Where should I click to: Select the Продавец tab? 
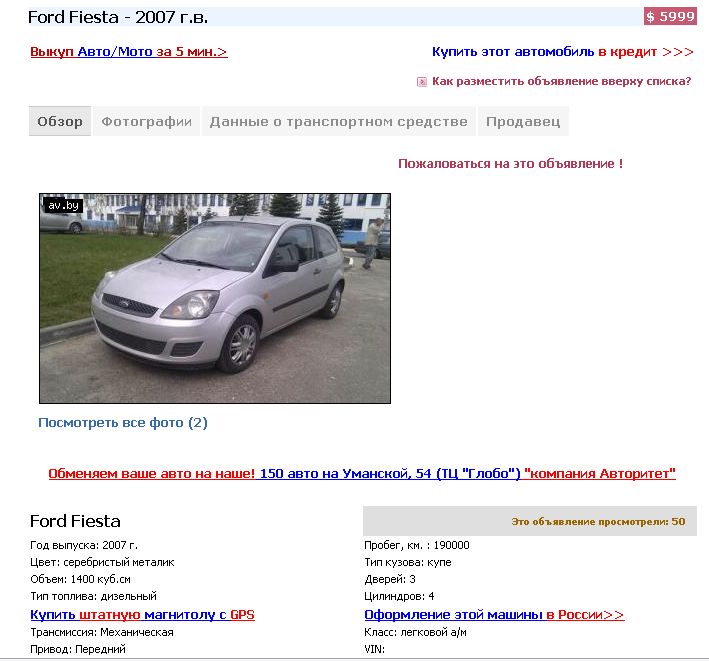tap(523, 121)
